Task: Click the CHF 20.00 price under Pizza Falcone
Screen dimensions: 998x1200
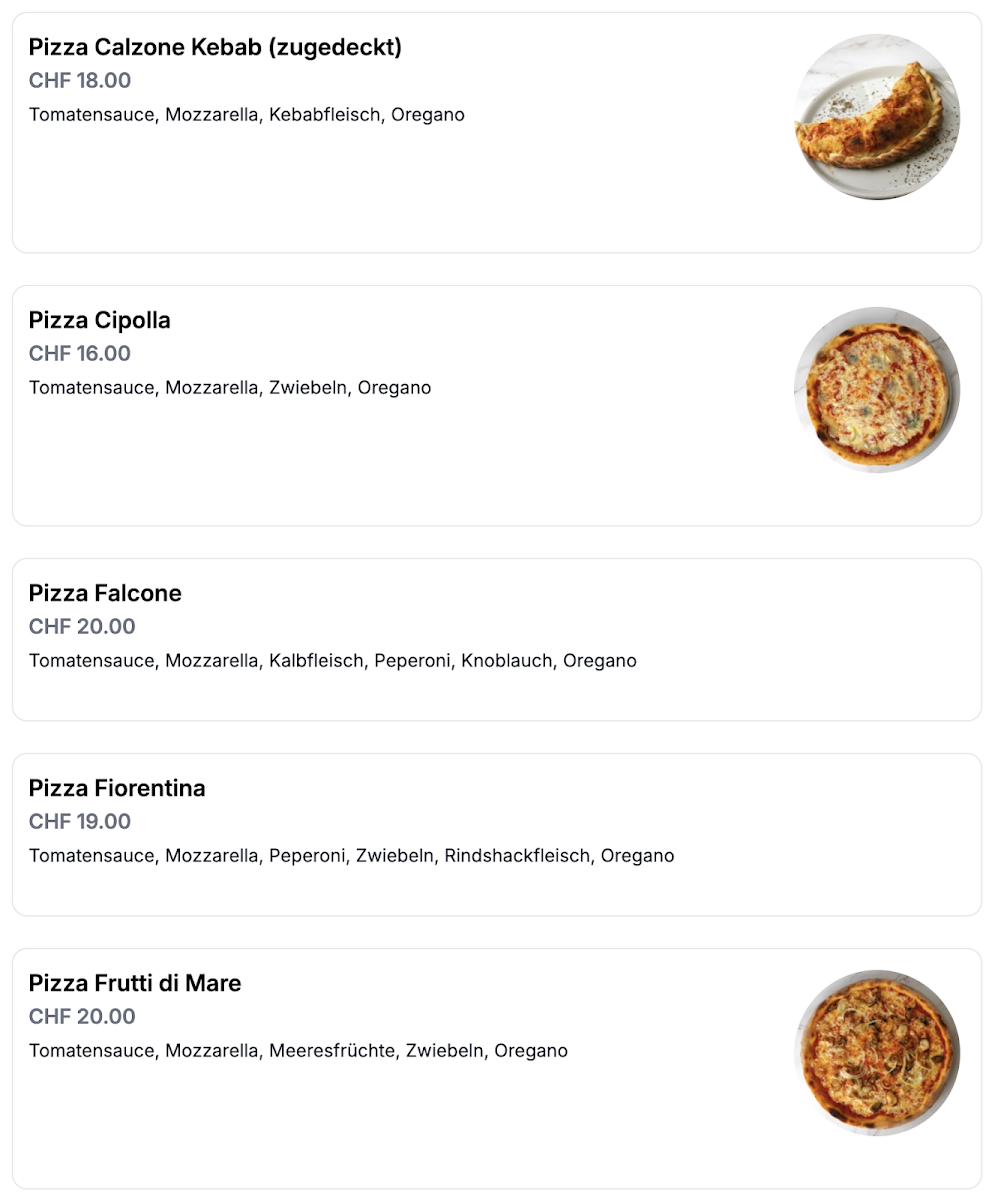Action: pyautogui.click(x=82, y=627)
